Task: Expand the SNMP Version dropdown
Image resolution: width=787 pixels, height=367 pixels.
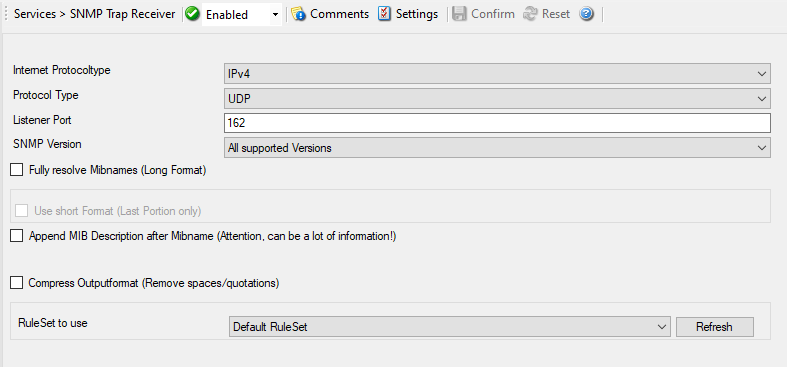Action: click(x=497, y=148)
